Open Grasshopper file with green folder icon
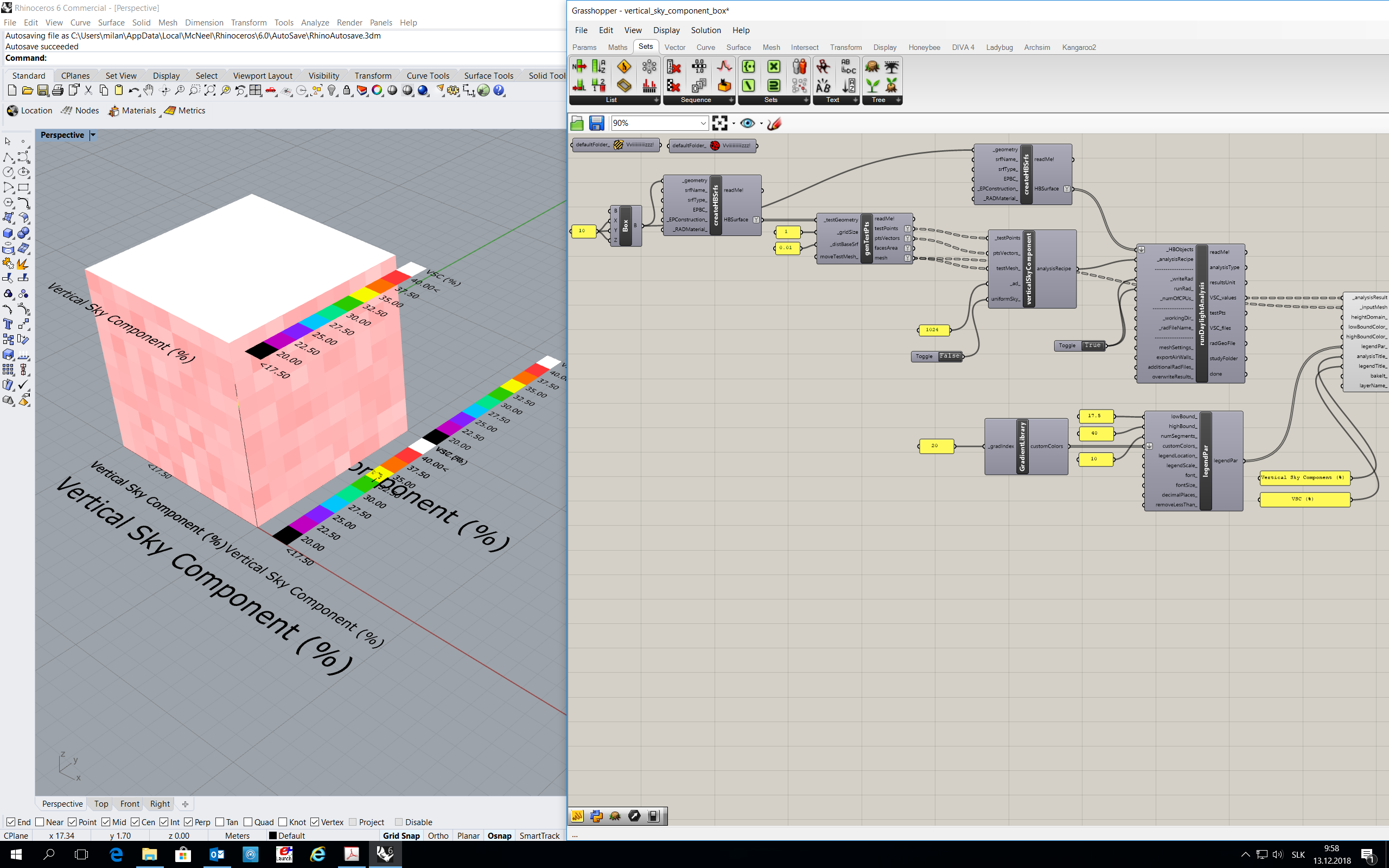This screenshot has width=1389, height=868. pyautogui.click(x=577, y=123)
